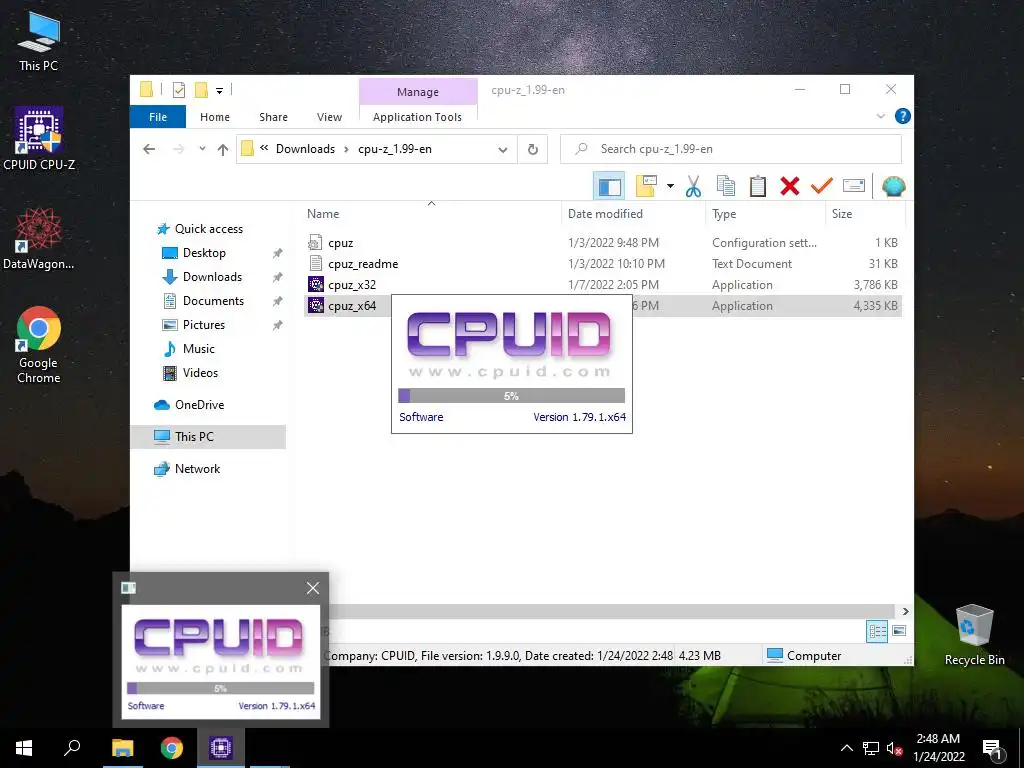Open the folder options dropdown arrow in toolbar
1024x768 pixels.
pos(670,187)
